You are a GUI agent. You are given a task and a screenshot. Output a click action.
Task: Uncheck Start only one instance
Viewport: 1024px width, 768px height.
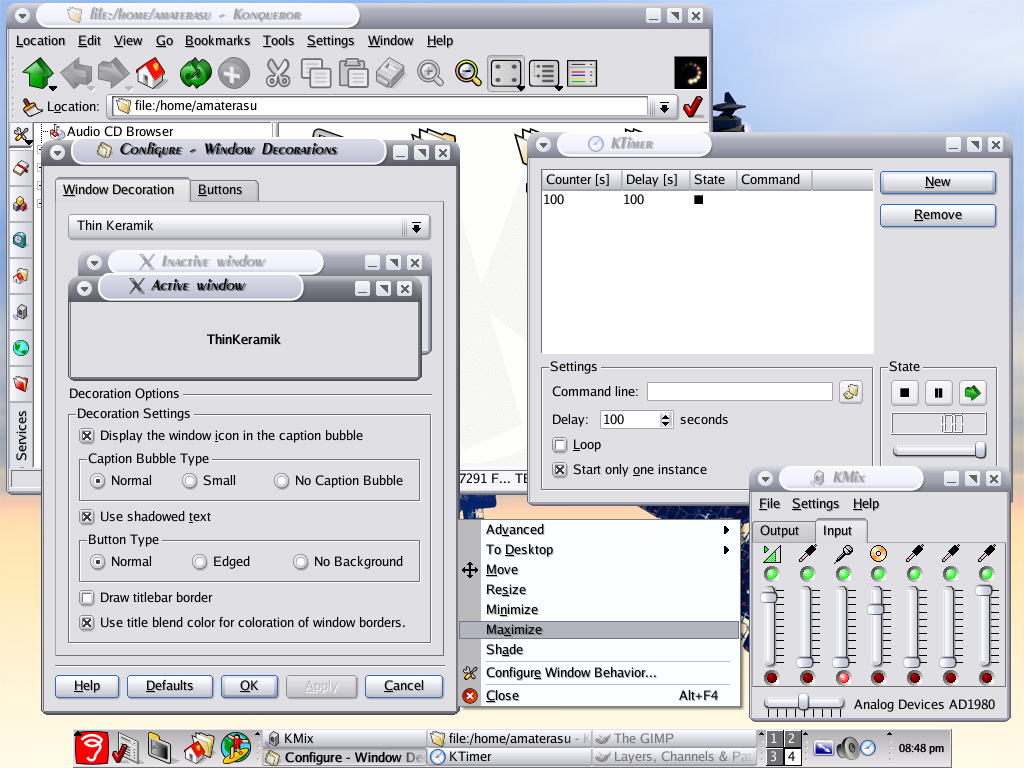(x=560, y=470)
